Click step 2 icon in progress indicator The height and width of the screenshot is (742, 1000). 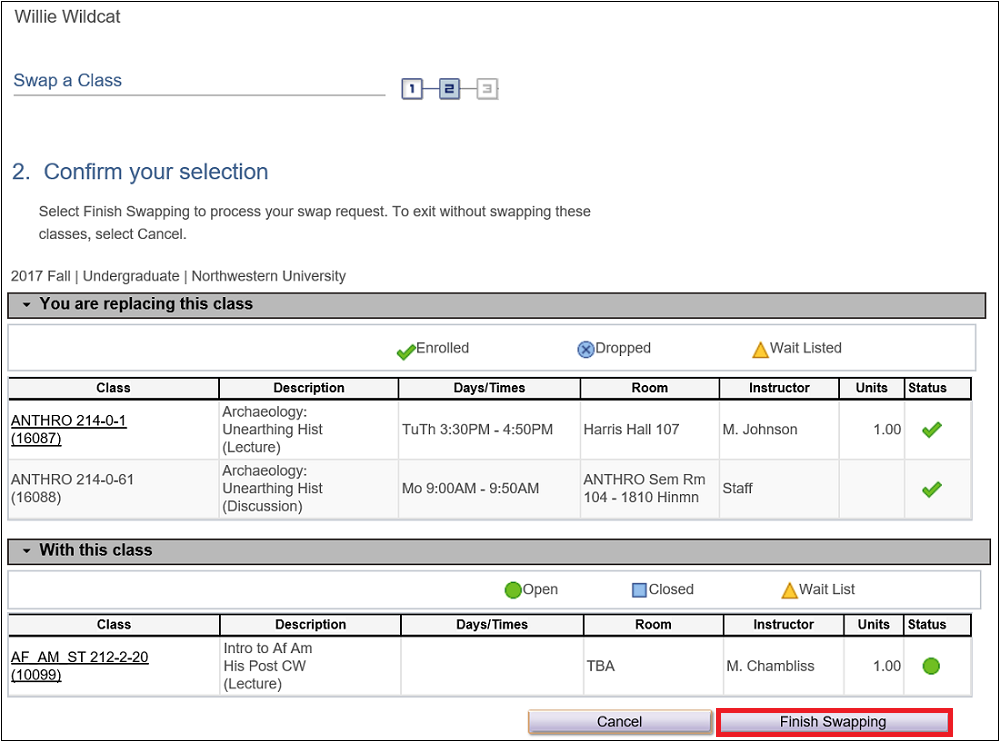[x=449, y=89]
